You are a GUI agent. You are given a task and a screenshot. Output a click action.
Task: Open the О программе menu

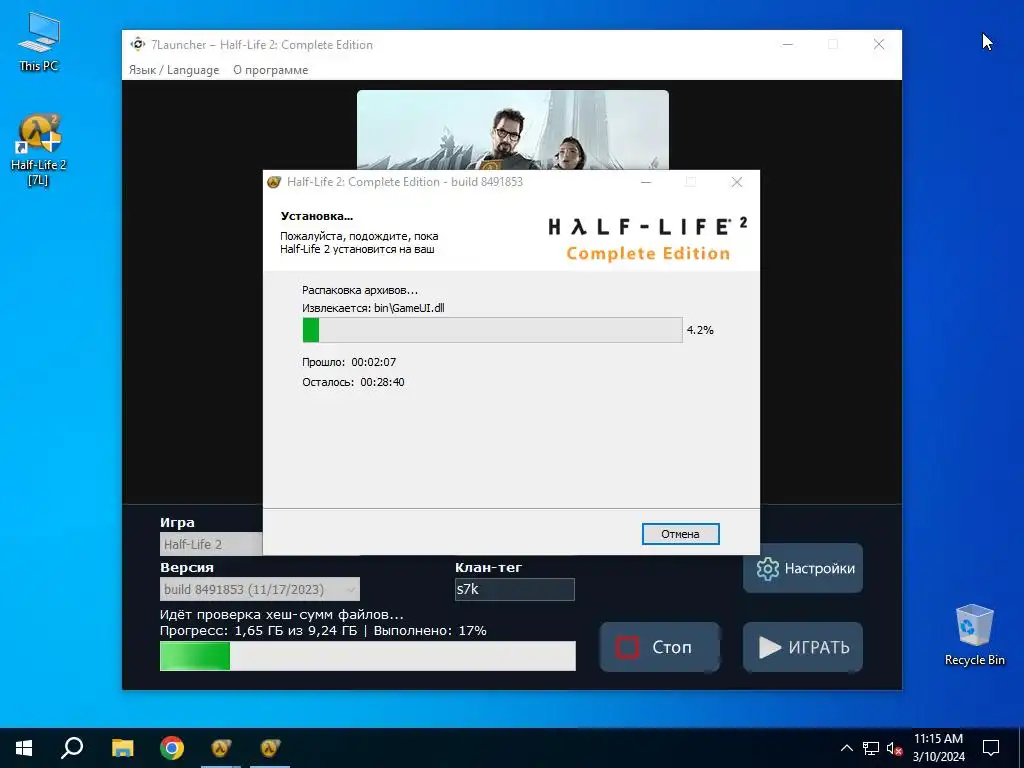[x=270, y=70]
